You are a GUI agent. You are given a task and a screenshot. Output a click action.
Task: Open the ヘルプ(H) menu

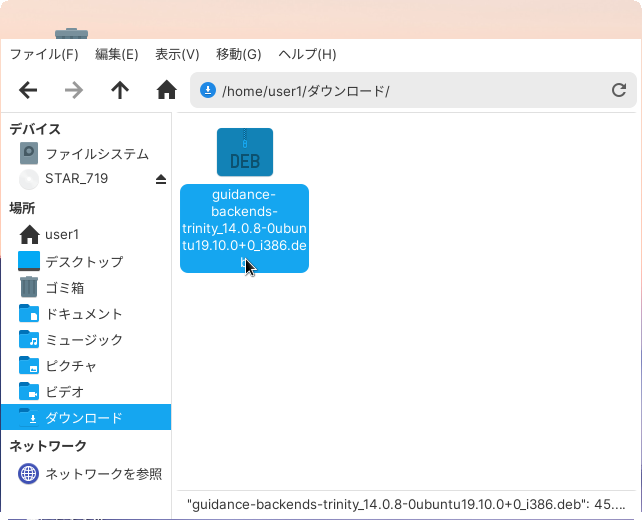tap(307, 54)
